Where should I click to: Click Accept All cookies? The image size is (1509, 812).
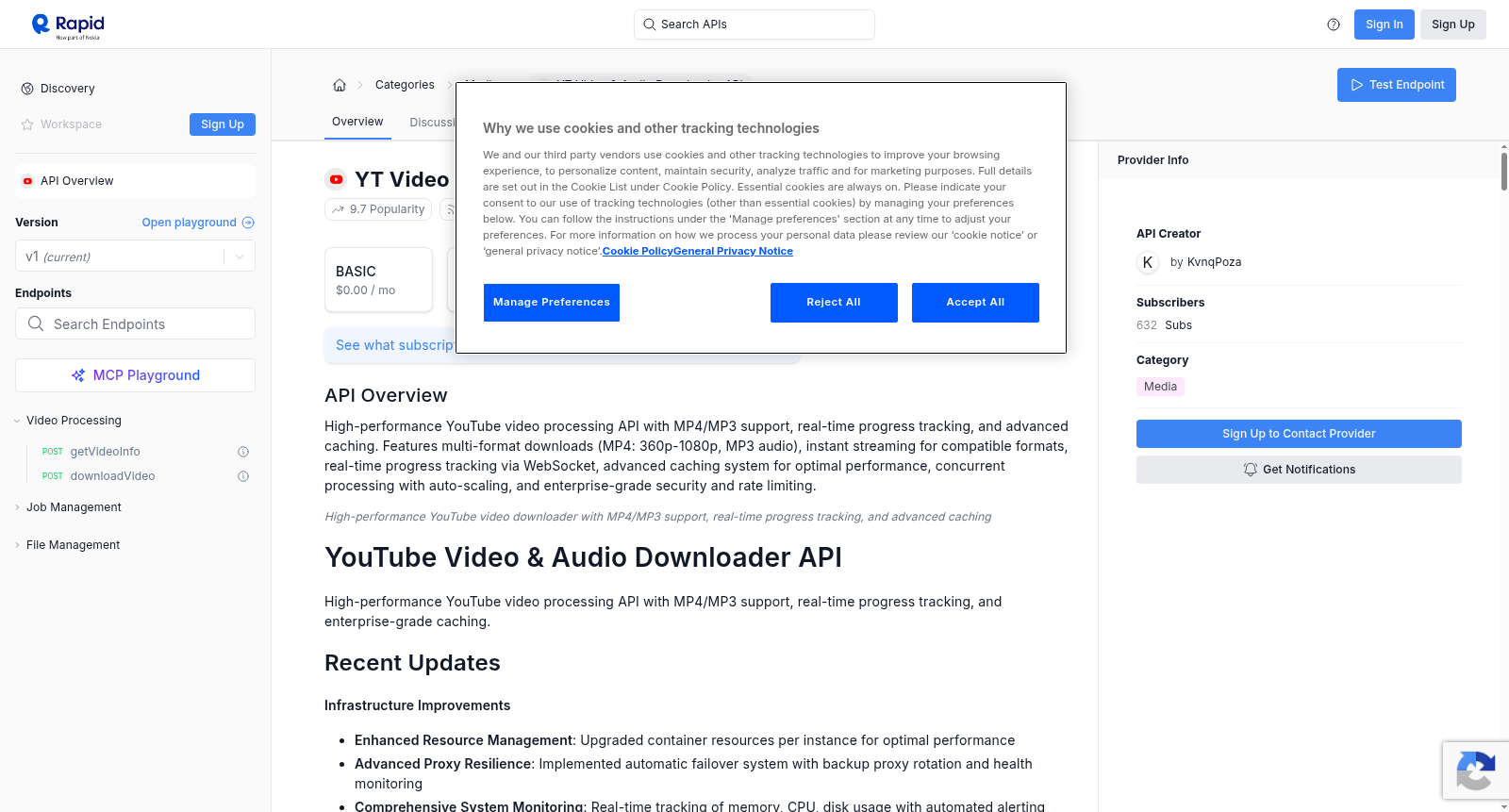point(975,303)
